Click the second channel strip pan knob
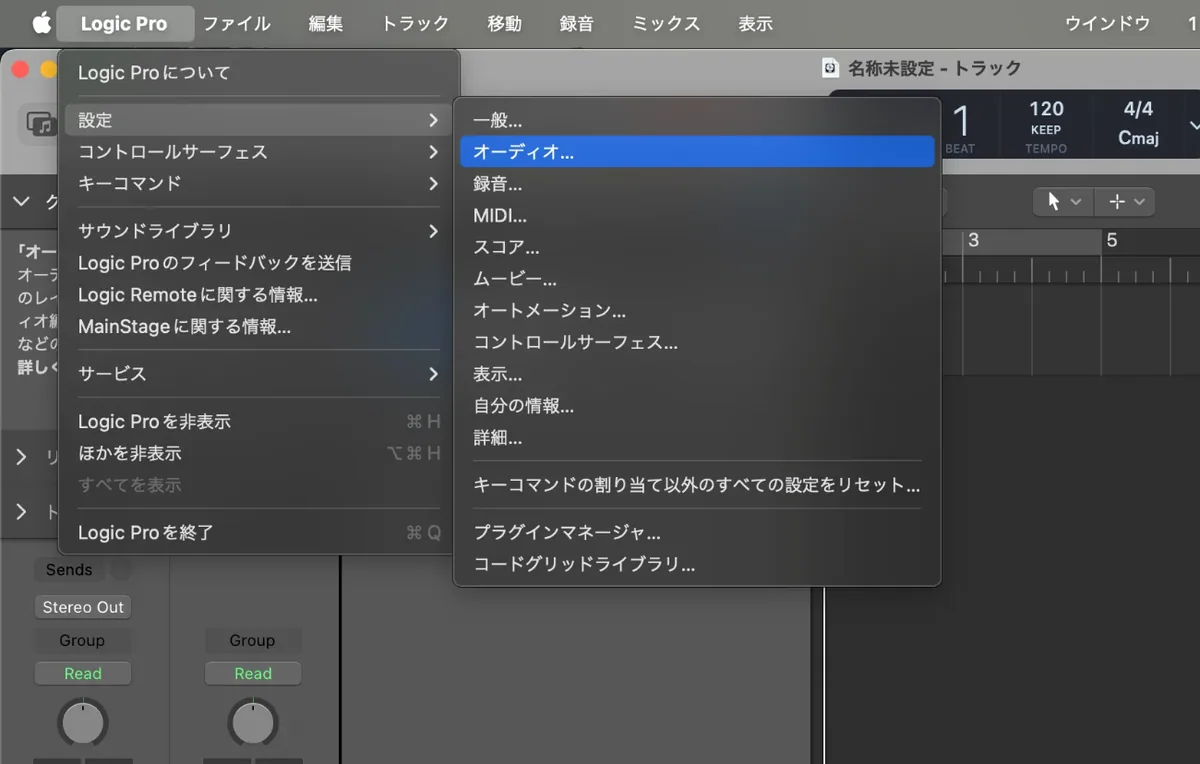Screen dimensions: 1200x764 point(253,722)
